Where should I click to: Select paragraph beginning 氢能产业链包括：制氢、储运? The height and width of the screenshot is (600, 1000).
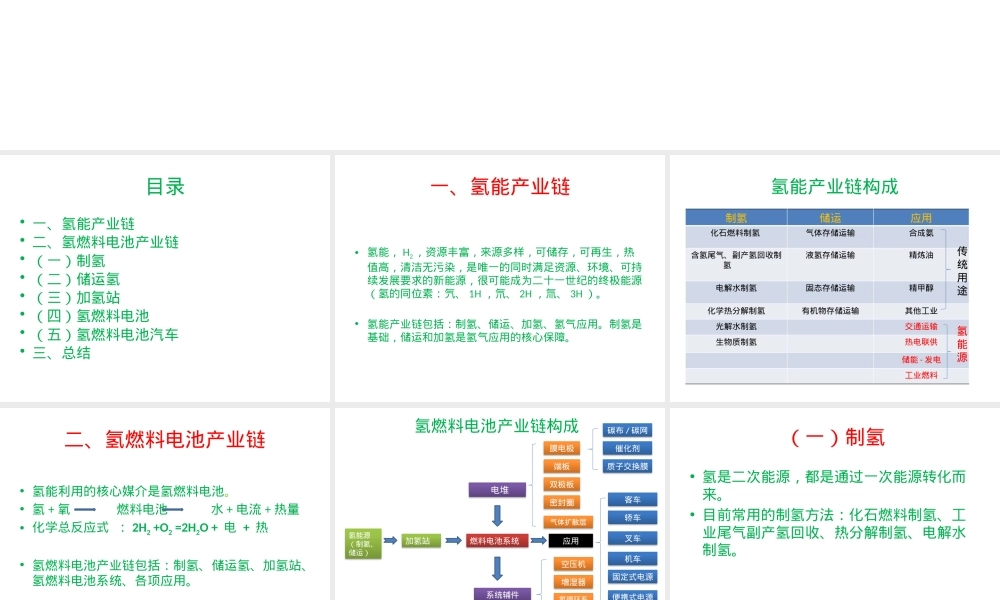504,330
